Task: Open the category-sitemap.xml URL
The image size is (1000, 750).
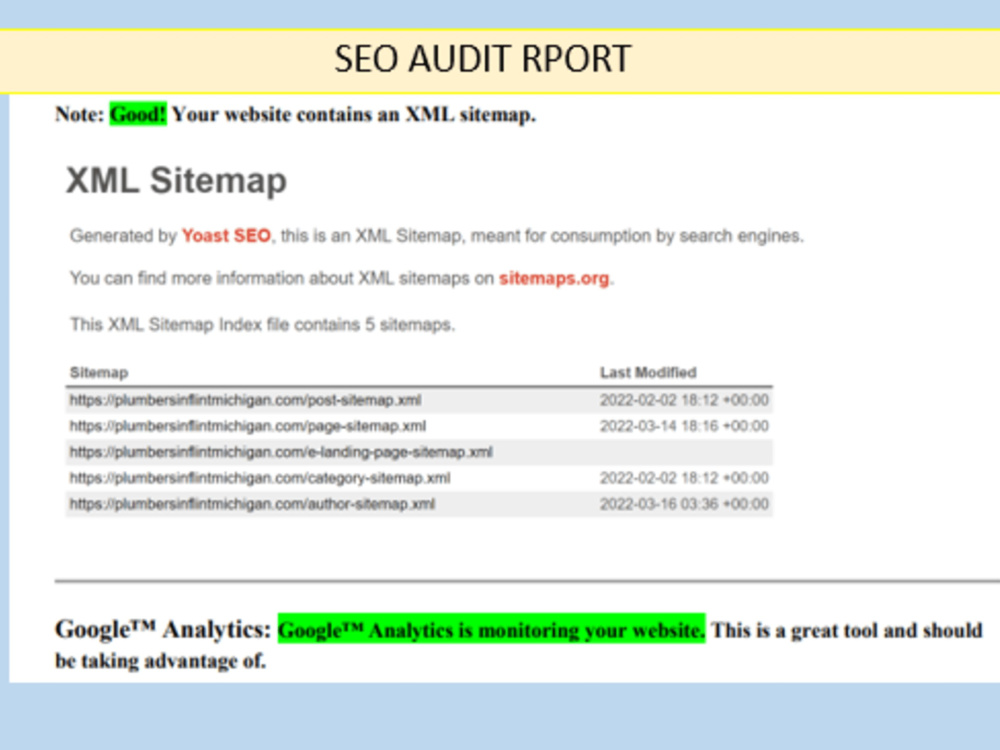Action: point(260,478)
